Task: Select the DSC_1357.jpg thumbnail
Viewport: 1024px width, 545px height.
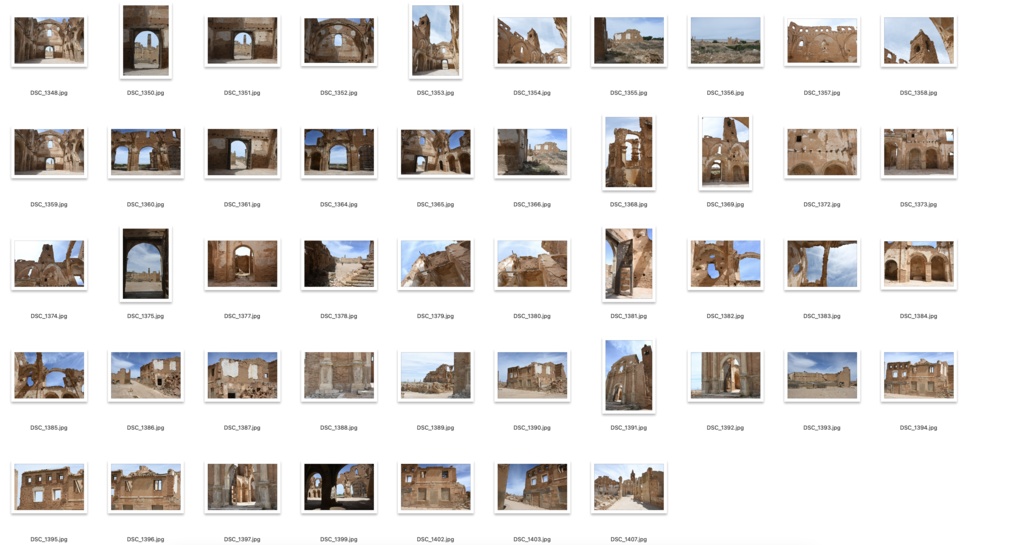Action: (x=822, y=40)
